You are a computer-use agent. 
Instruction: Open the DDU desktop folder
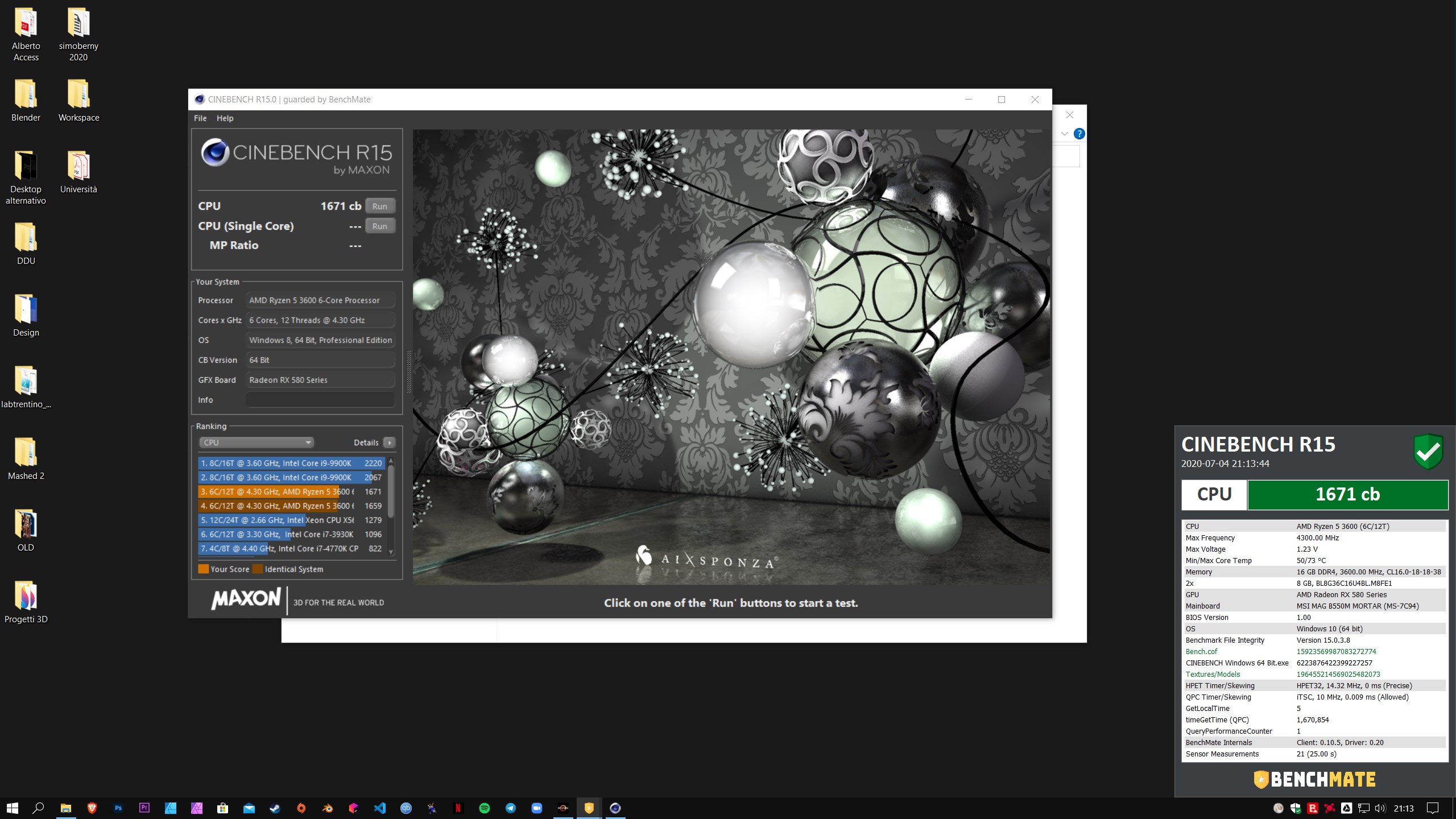click(26, 244)
